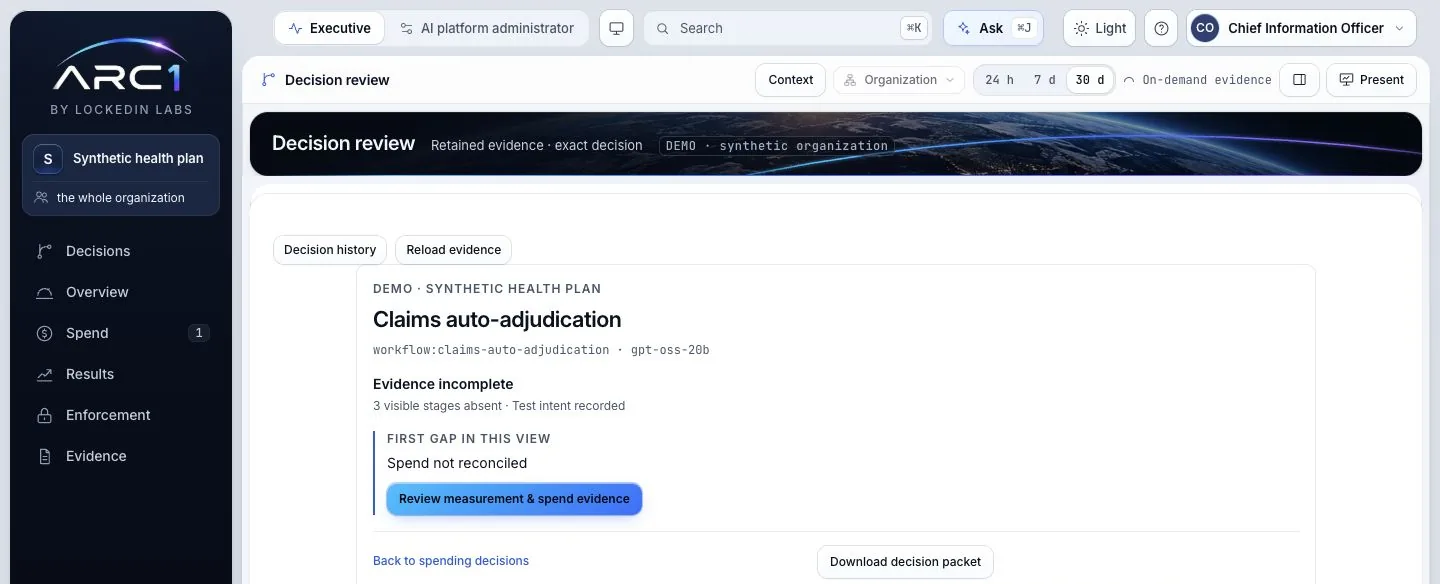
Task: Switch to AI platform administrator tab
Action: point(487,28)
